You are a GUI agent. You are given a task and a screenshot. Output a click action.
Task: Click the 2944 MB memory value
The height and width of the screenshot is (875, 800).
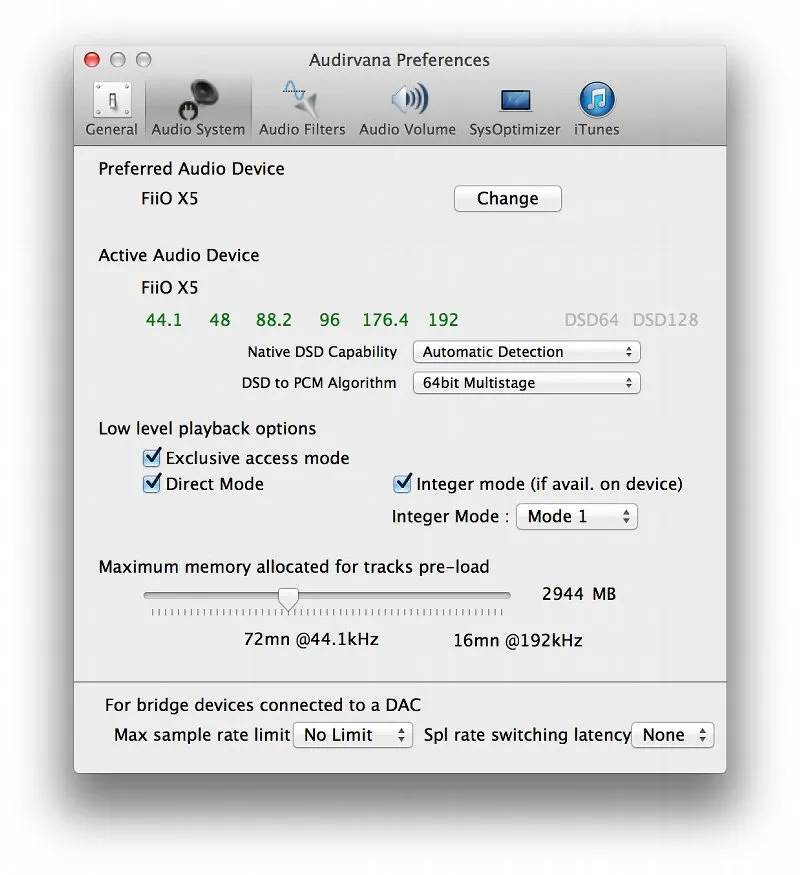(579, 594)
